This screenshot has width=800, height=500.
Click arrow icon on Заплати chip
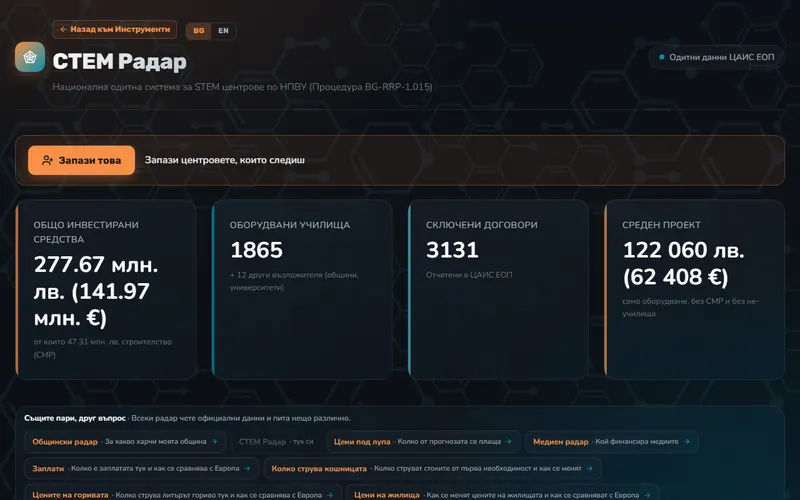point(247,468)
